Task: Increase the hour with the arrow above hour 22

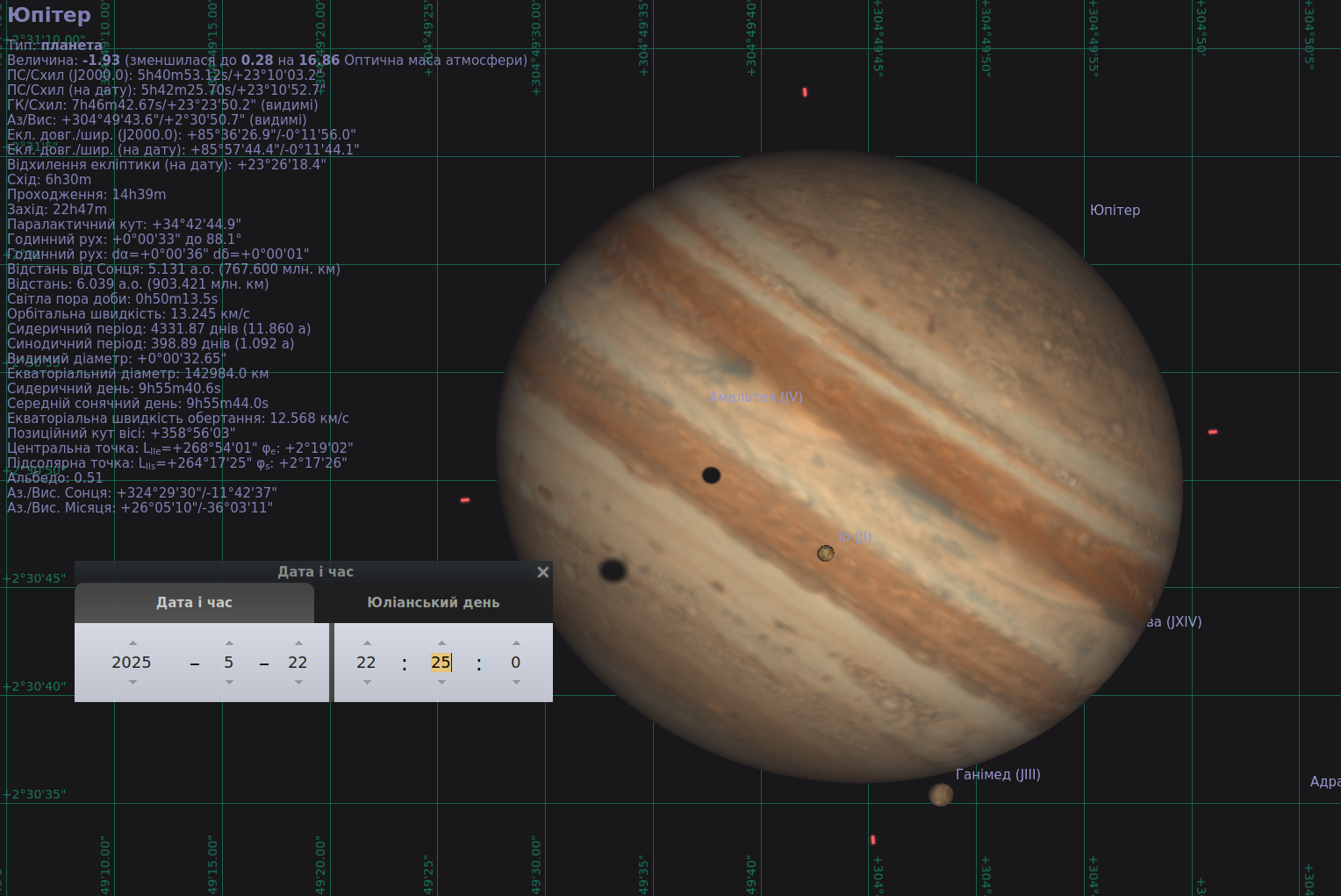Action: pyautogui.click(x=367, y=643)
